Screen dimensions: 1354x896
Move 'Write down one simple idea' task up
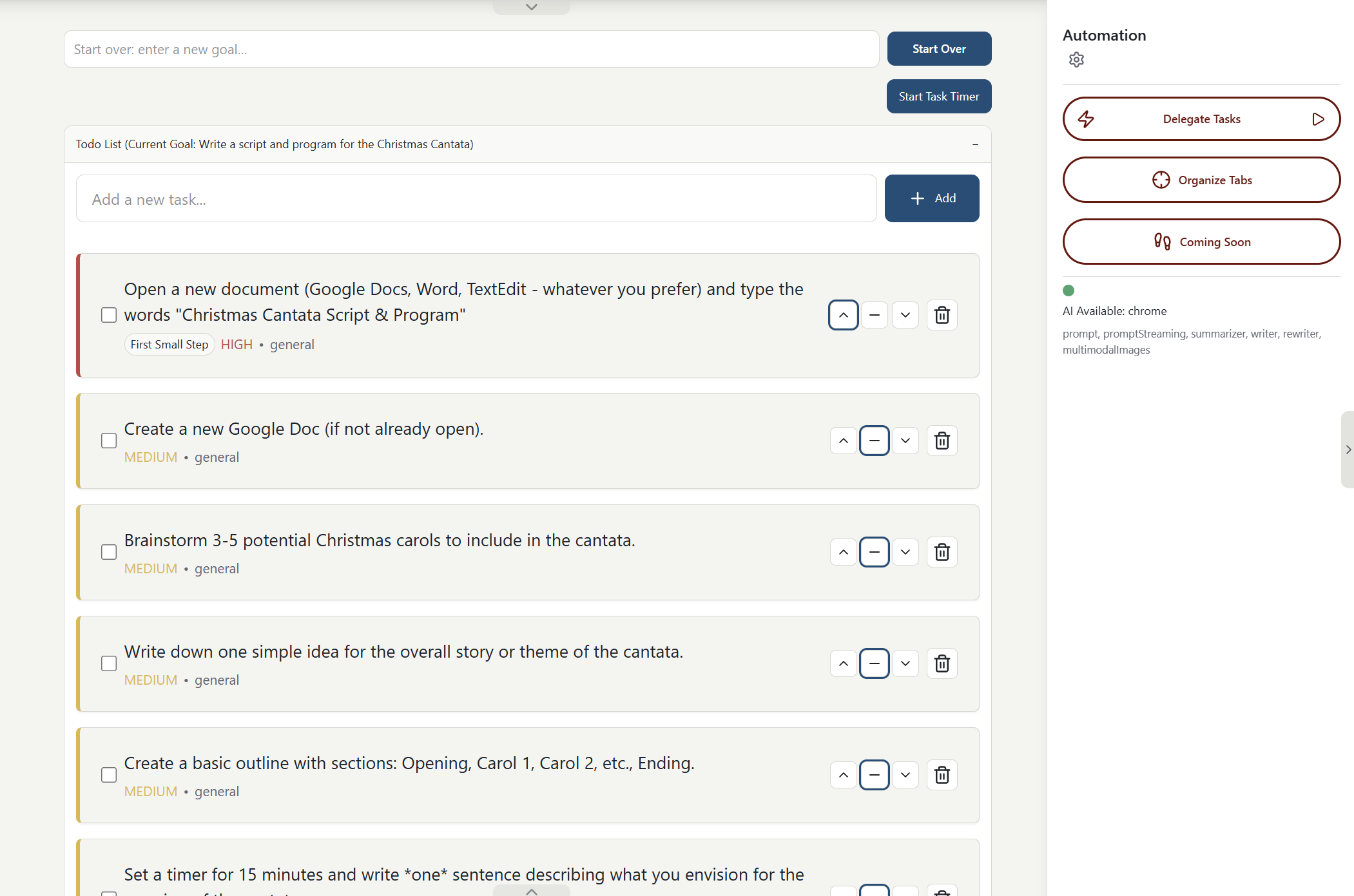tap(843, 663)
